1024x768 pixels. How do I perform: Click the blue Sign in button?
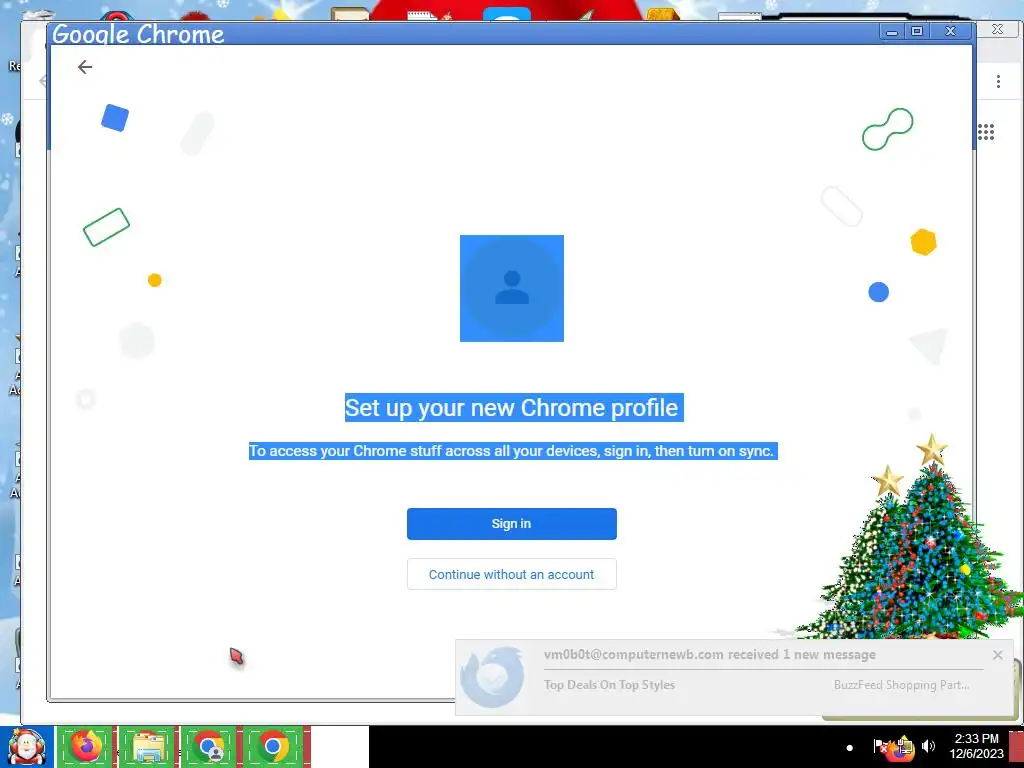tap(511, 524)
